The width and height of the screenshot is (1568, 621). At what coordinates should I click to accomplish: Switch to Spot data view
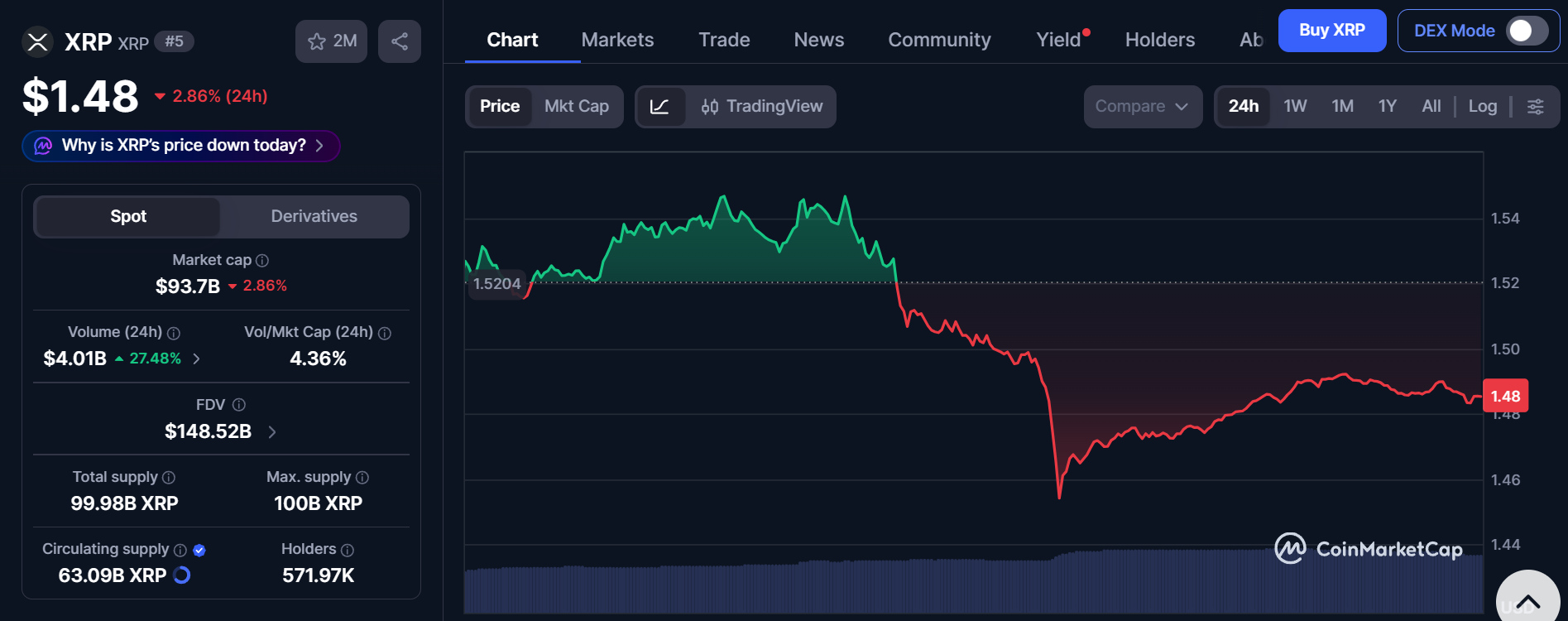point(128,217)
